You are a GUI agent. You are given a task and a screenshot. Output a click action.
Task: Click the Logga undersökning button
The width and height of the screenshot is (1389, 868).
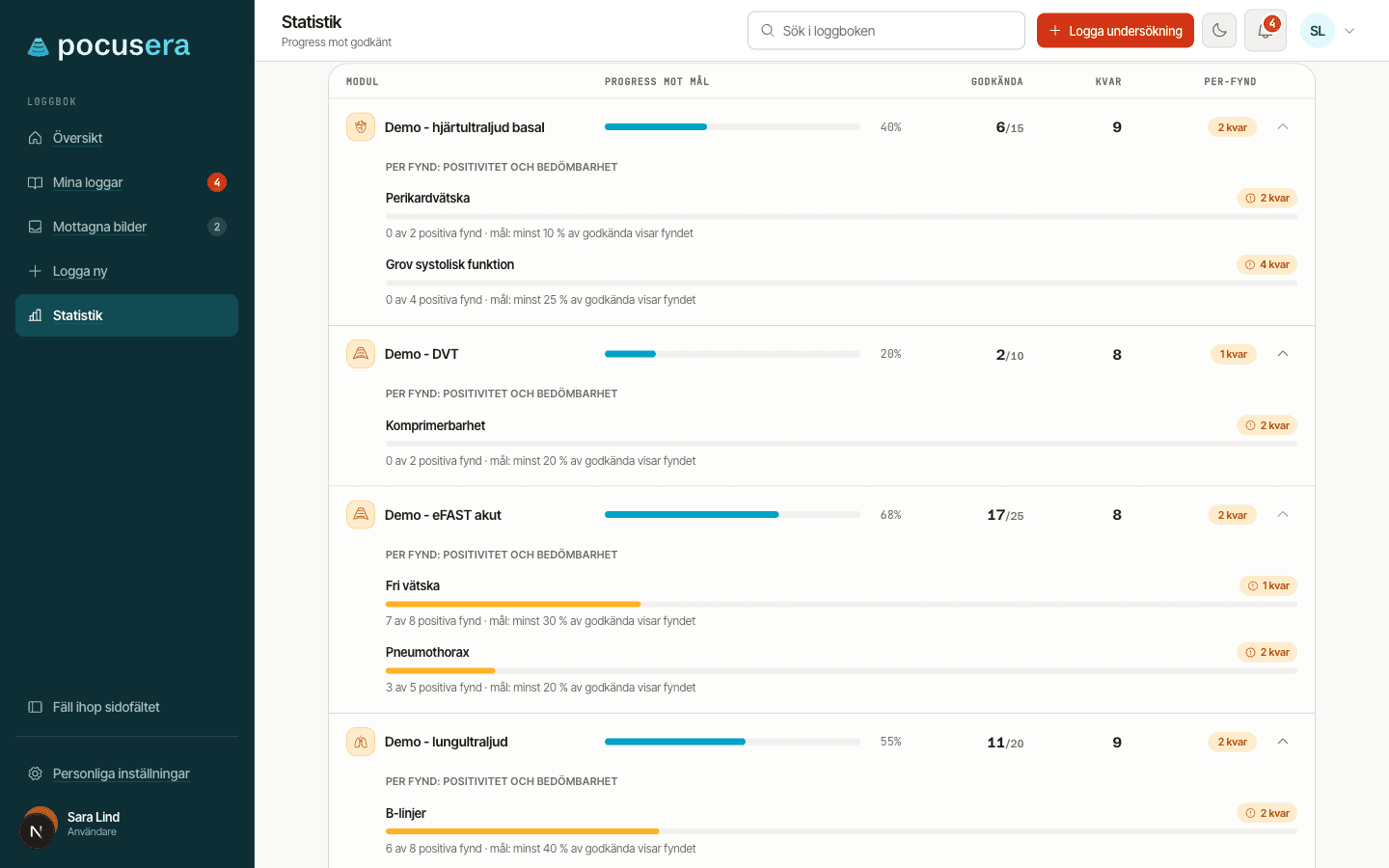tap(1115, 31)
